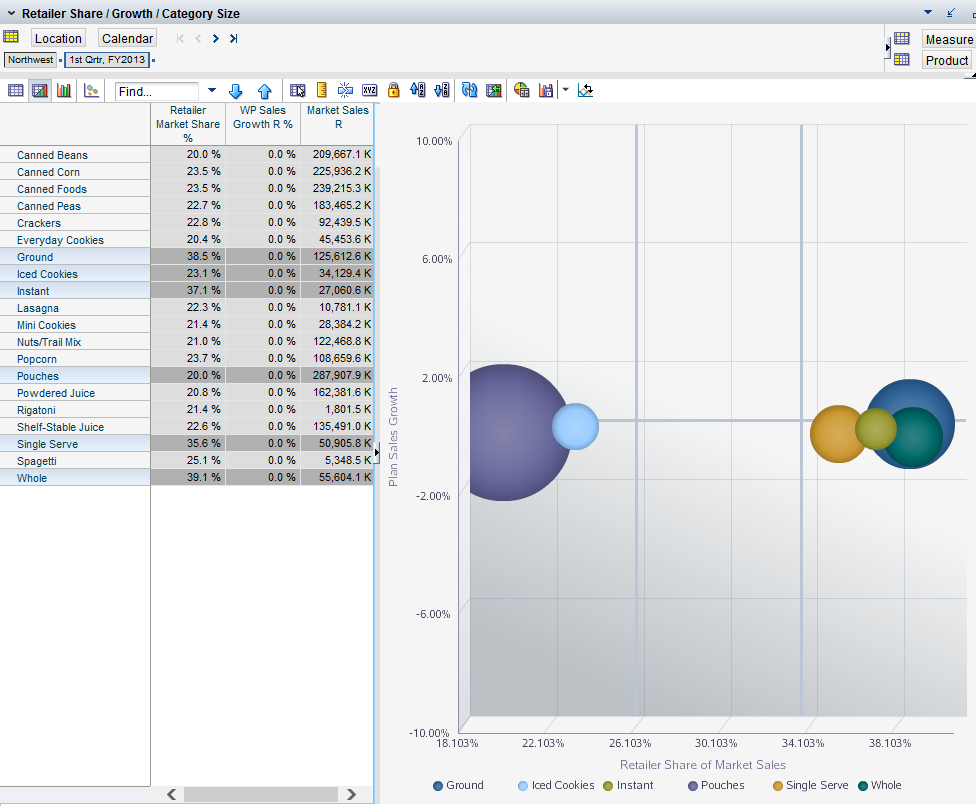Sort ascending with the A-Z icon
The image size is (977, 806).
(x=418, y=90)
